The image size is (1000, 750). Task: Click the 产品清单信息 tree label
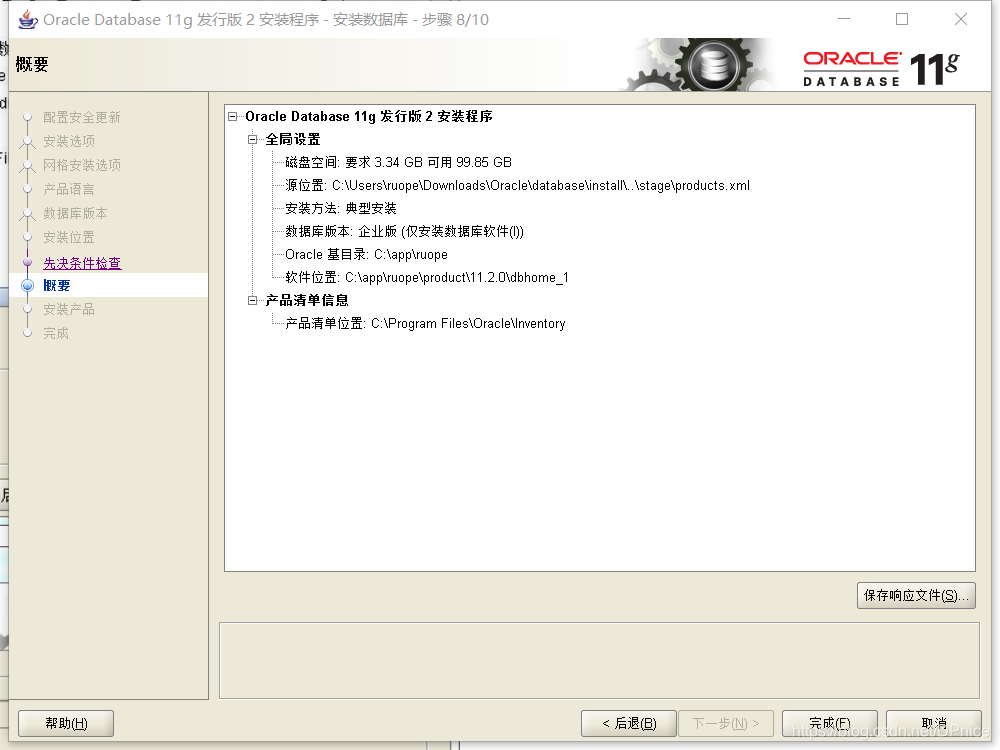pyautogui.click(x=307, y=300)
